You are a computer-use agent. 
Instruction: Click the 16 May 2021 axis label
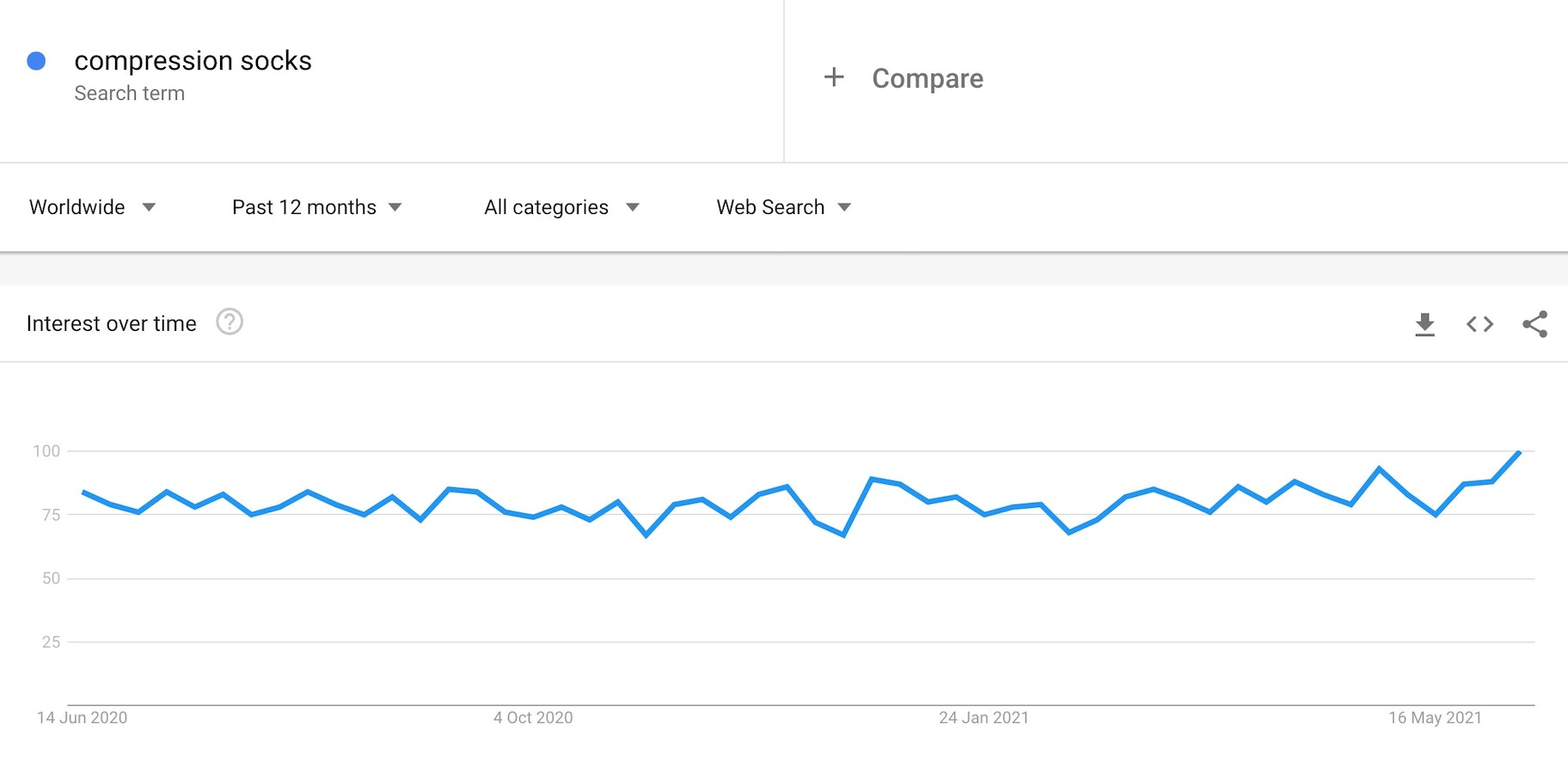(x=1435, y=718)
